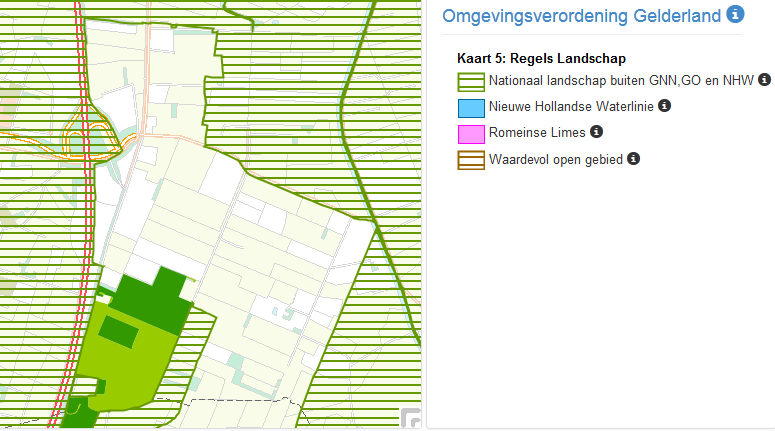This screenshot has height=431, width=775.
Task: Click the brown Waardevol open gebied swatch
Action: [471, 161]
